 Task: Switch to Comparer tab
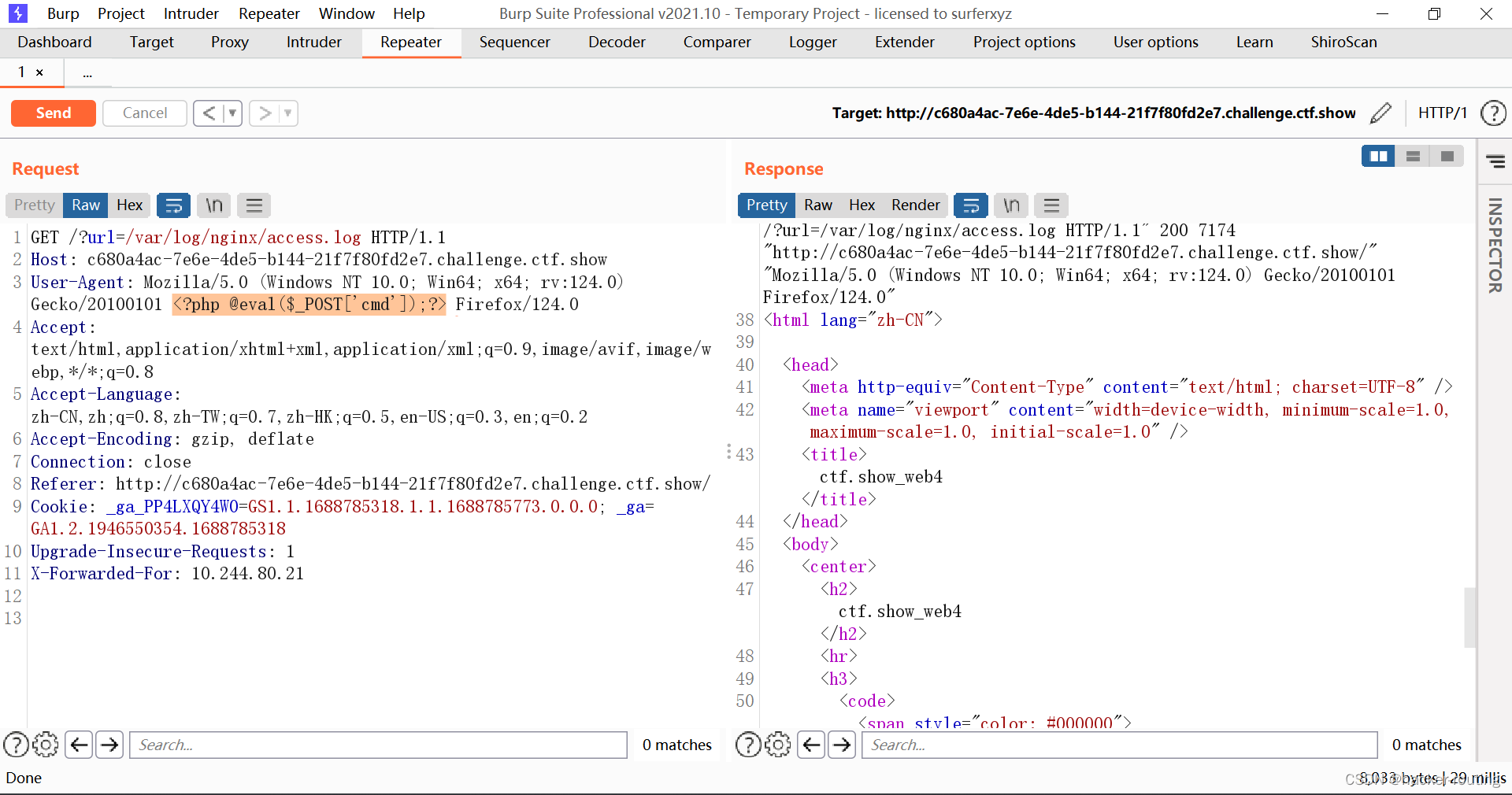pyautogui.click(x=717, y=43)
